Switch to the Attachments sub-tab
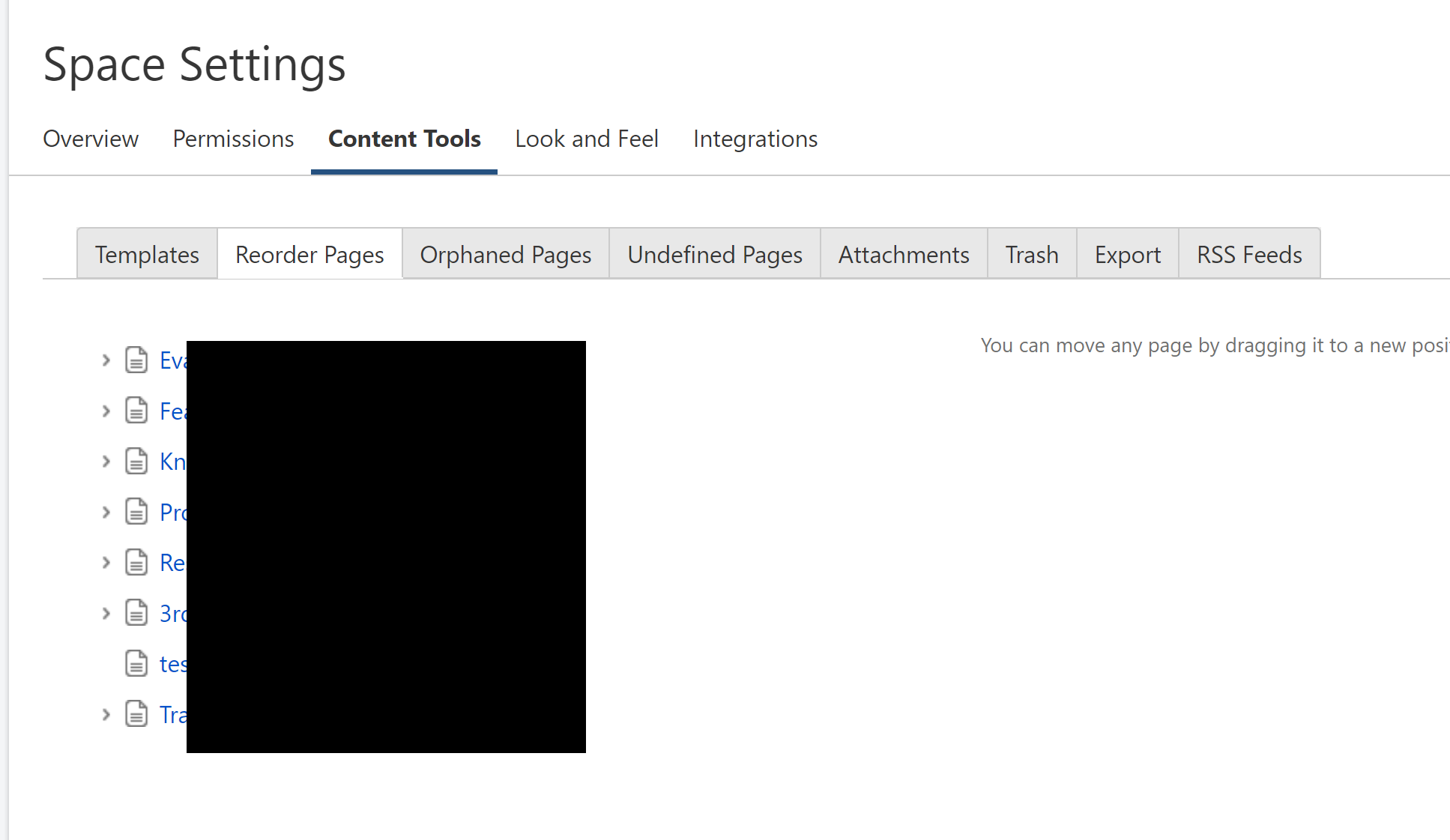Screen dimensions: 1450x840 [904, 254]
